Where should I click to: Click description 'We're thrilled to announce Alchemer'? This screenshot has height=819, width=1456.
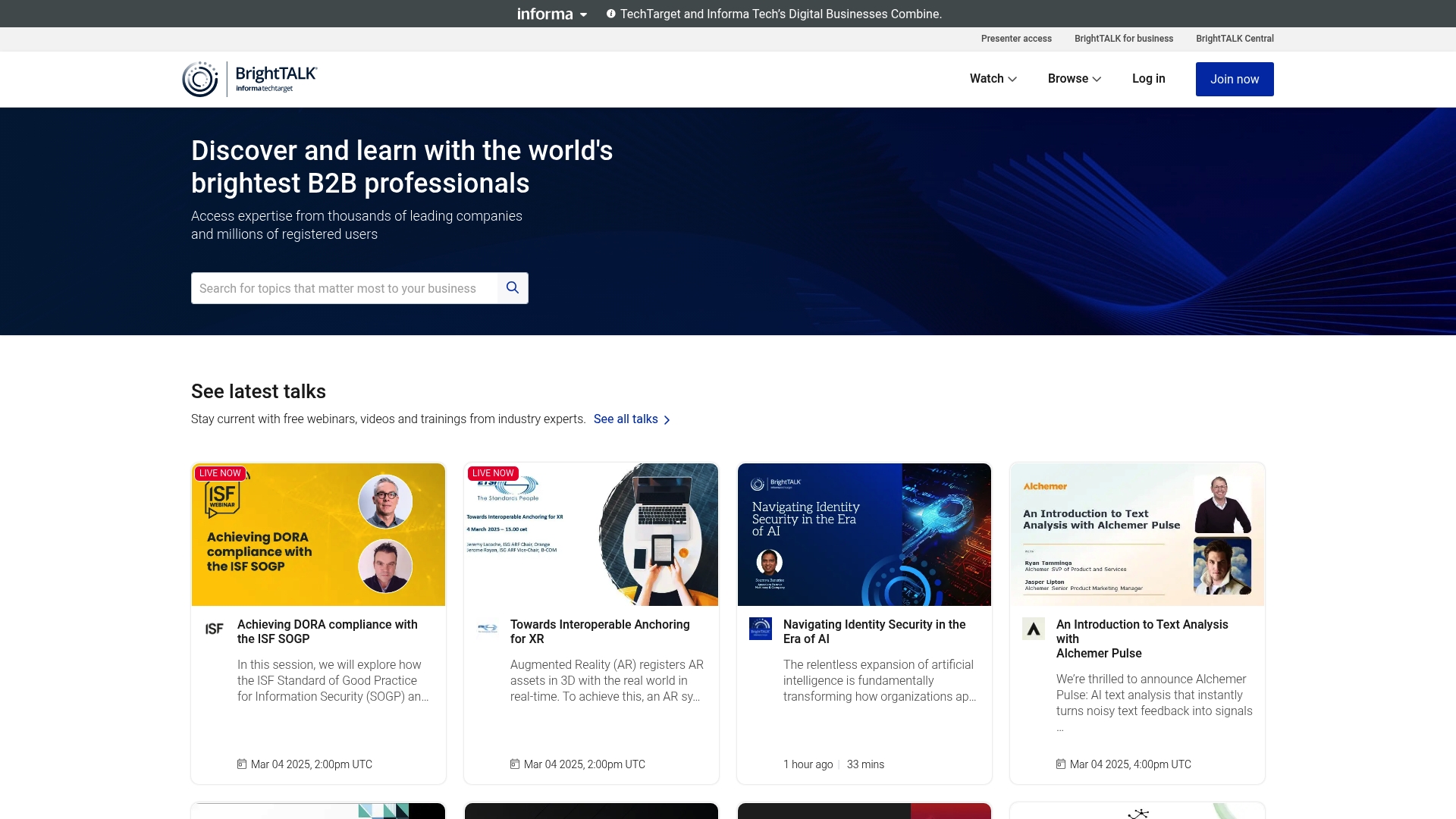click(1154, 703)
